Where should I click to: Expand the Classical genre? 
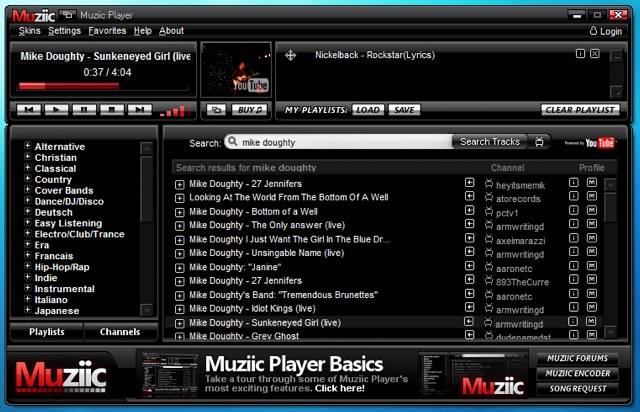pyautogui.click(x=27, y=167)
